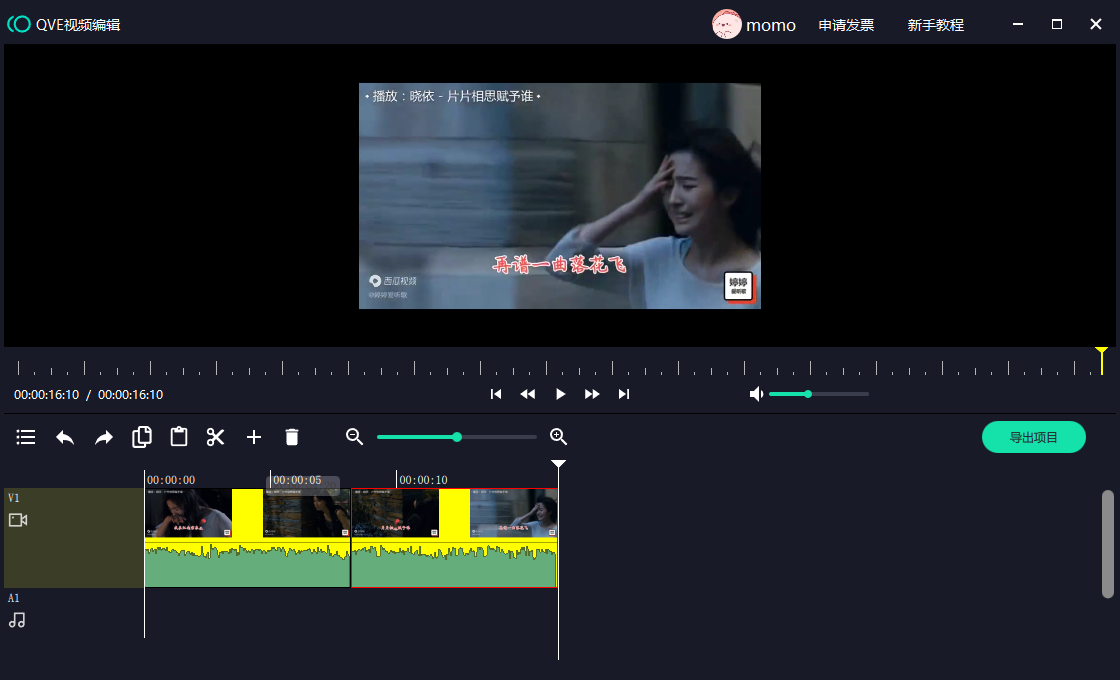The width and height of the screenshot is (1120, 680).
Task: Open the track list menu icon
Action: pos(26,437)
